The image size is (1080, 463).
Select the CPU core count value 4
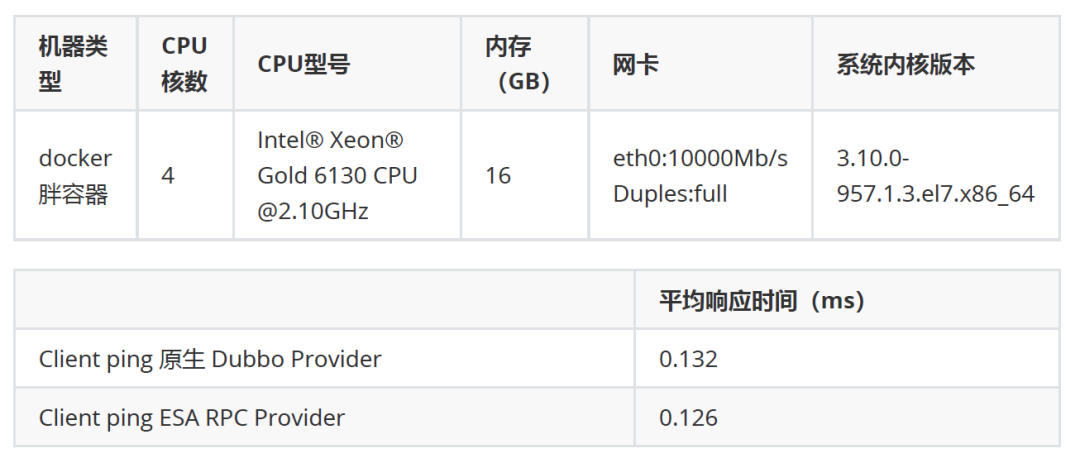pos(168,176)
